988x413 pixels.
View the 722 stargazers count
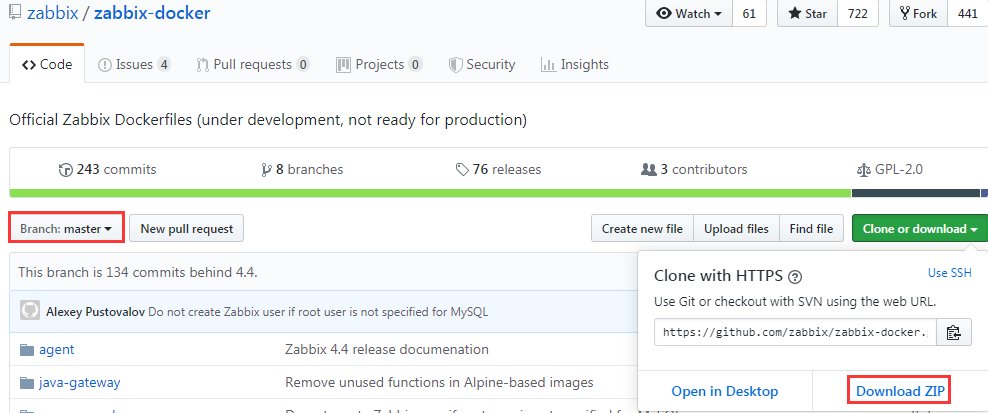pyautogui.click(x=858, y=13)
